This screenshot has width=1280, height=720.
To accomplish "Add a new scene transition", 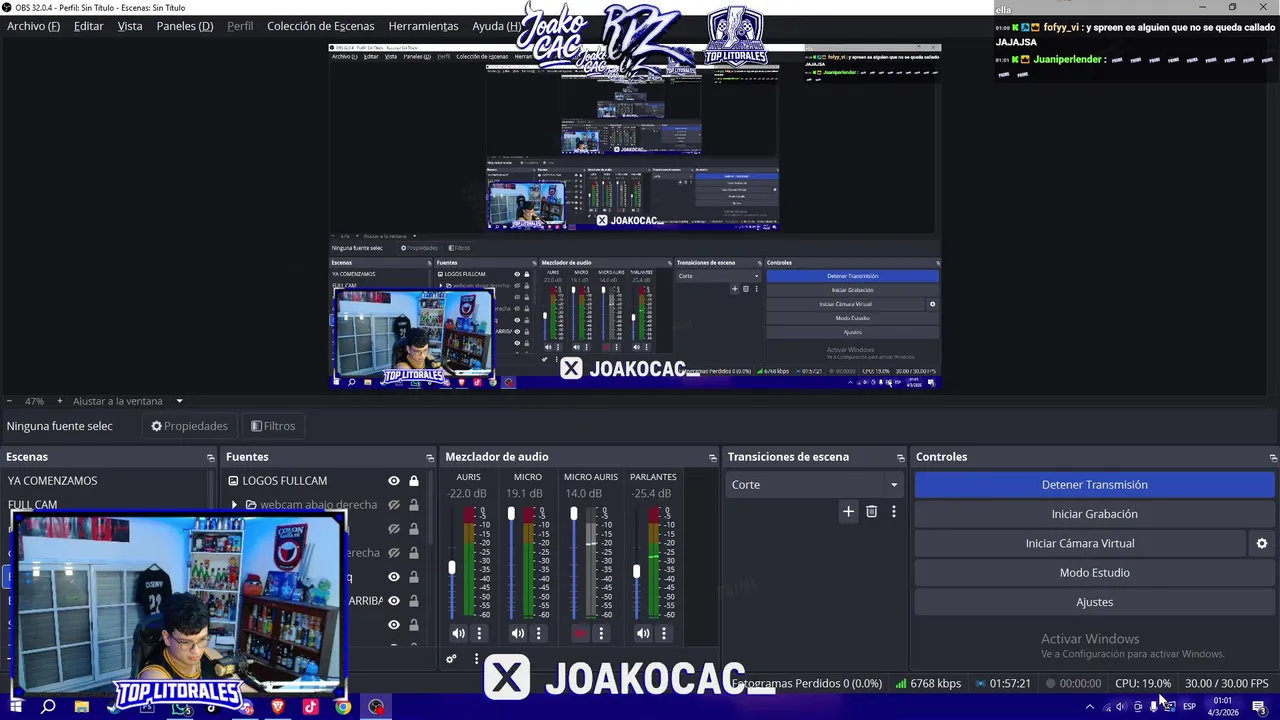I will pos(848,511).
